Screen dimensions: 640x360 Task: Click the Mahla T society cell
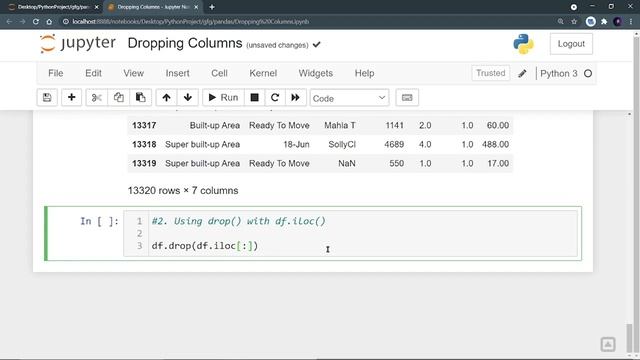point(340,125)
